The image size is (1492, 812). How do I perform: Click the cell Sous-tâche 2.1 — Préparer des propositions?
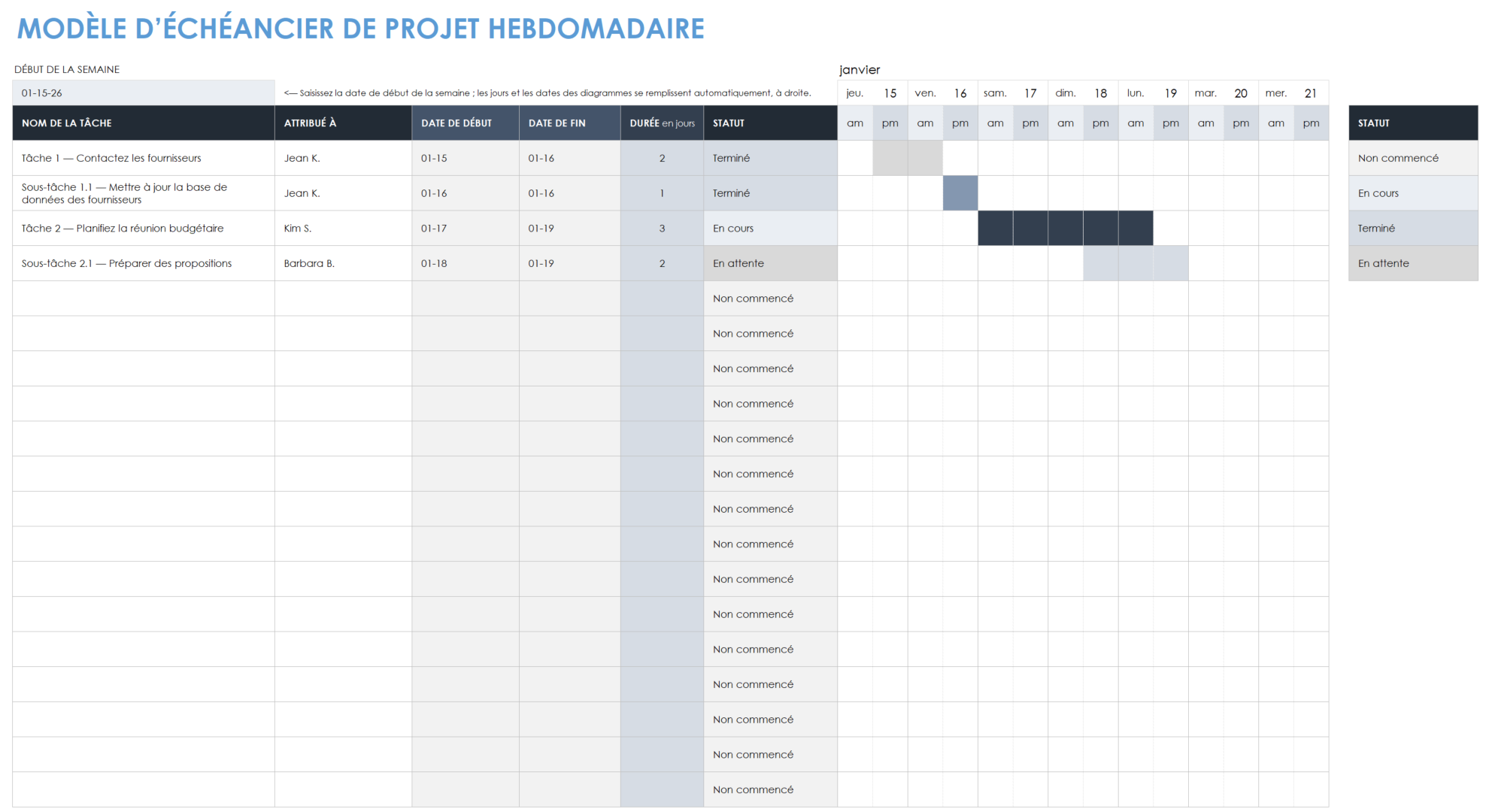(x=144, y=264)
